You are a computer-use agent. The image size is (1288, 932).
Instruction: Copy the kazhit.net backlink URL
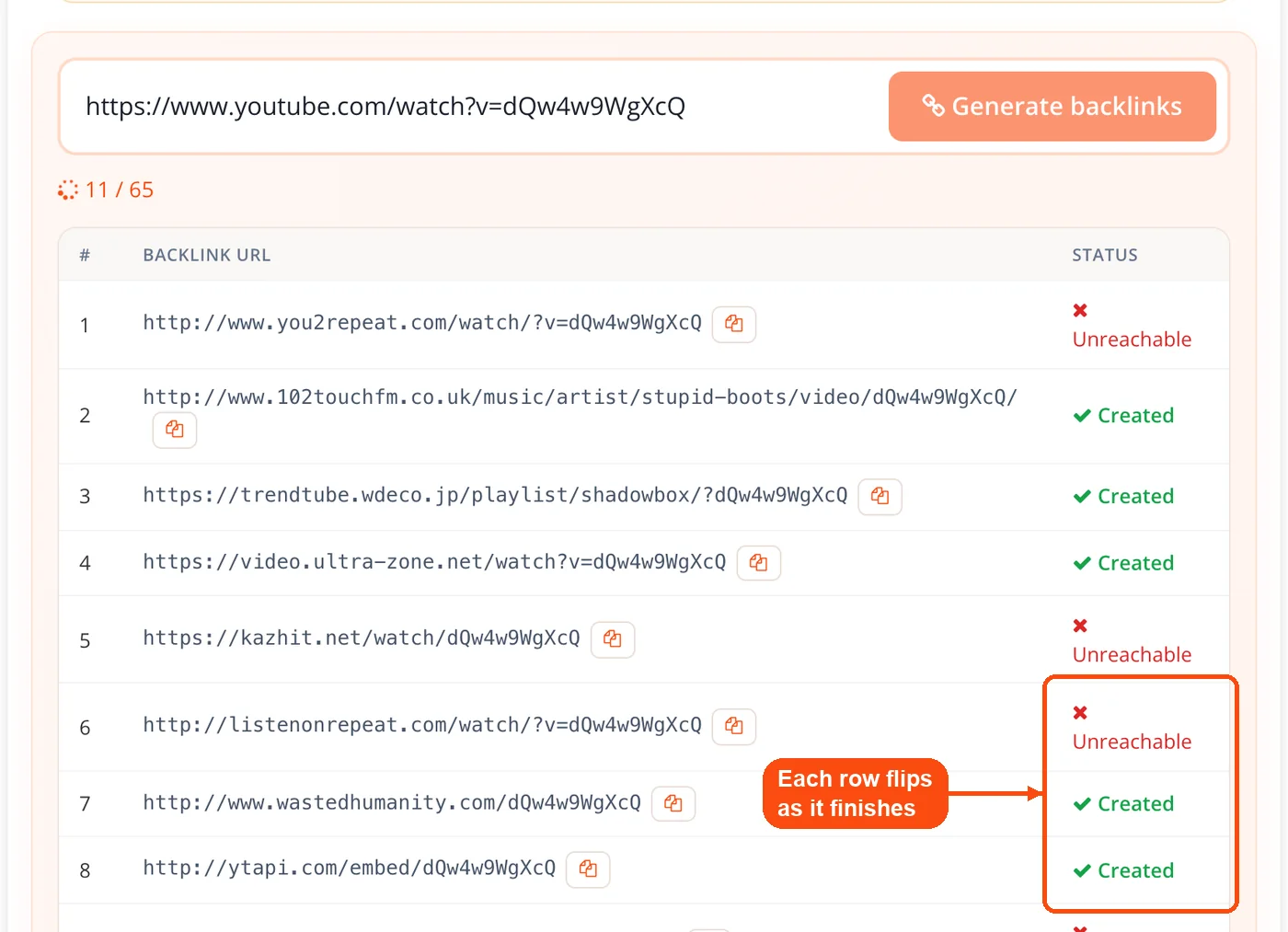pos(613,639)
